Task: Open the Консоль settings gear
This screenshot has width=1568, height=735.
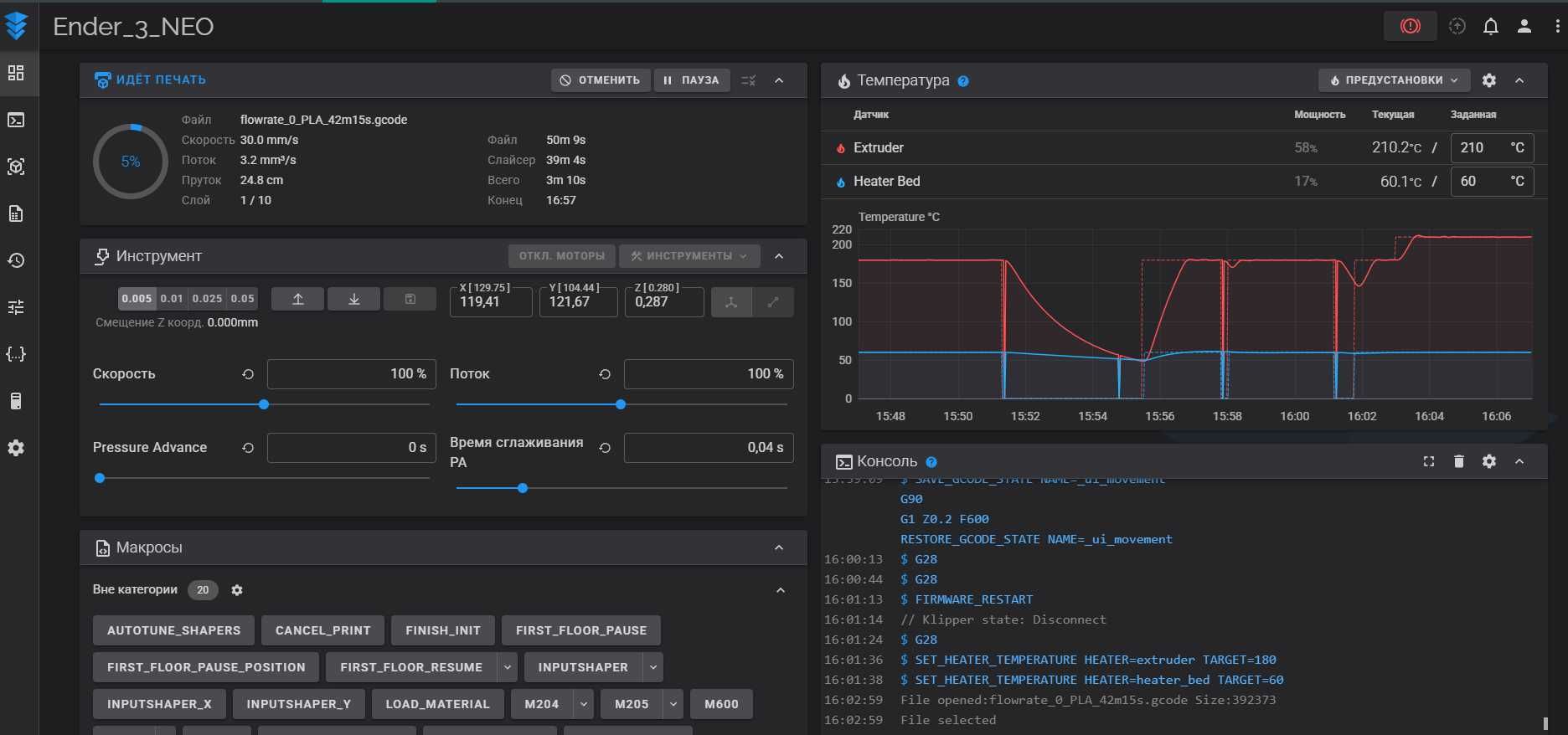Action: 1489,461
